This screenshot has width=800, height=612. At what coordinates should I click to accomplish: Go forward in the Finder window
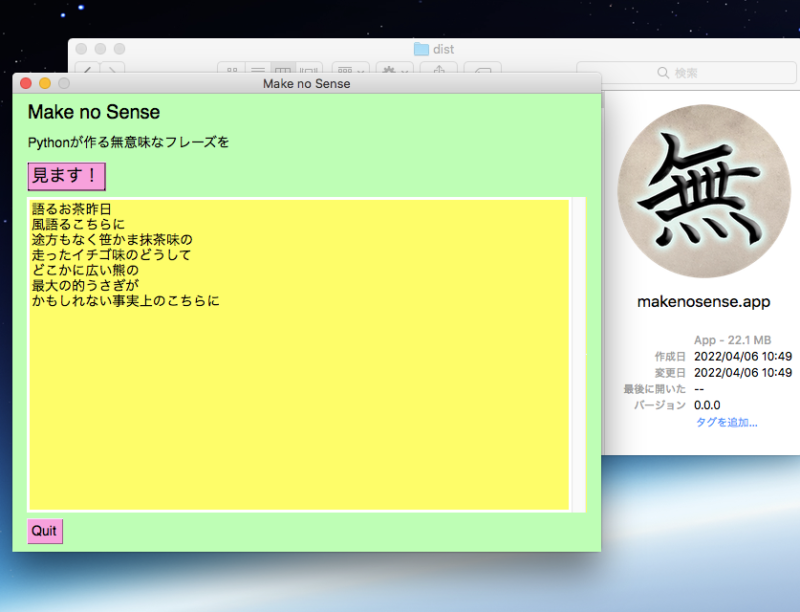pyautogui.click(x=113, y=71)
